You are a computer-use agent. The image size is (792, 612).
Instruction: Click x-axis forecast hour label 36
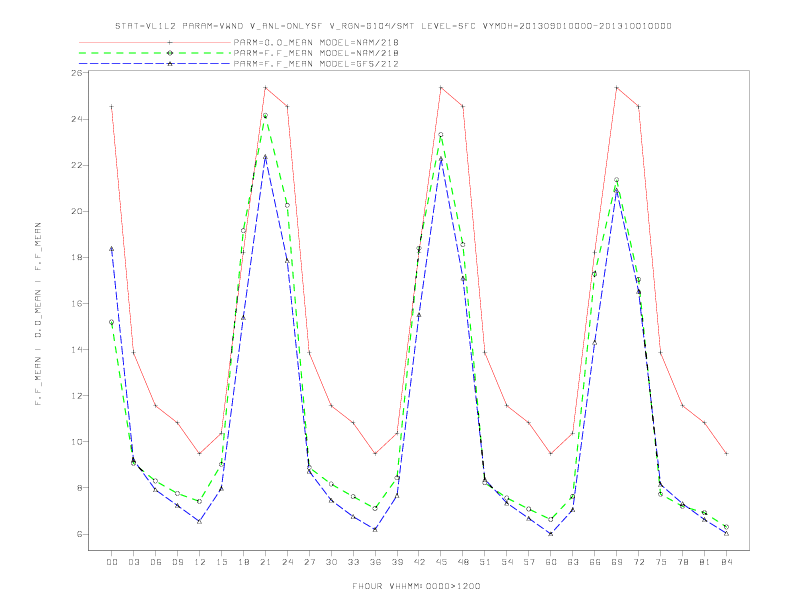375,562
